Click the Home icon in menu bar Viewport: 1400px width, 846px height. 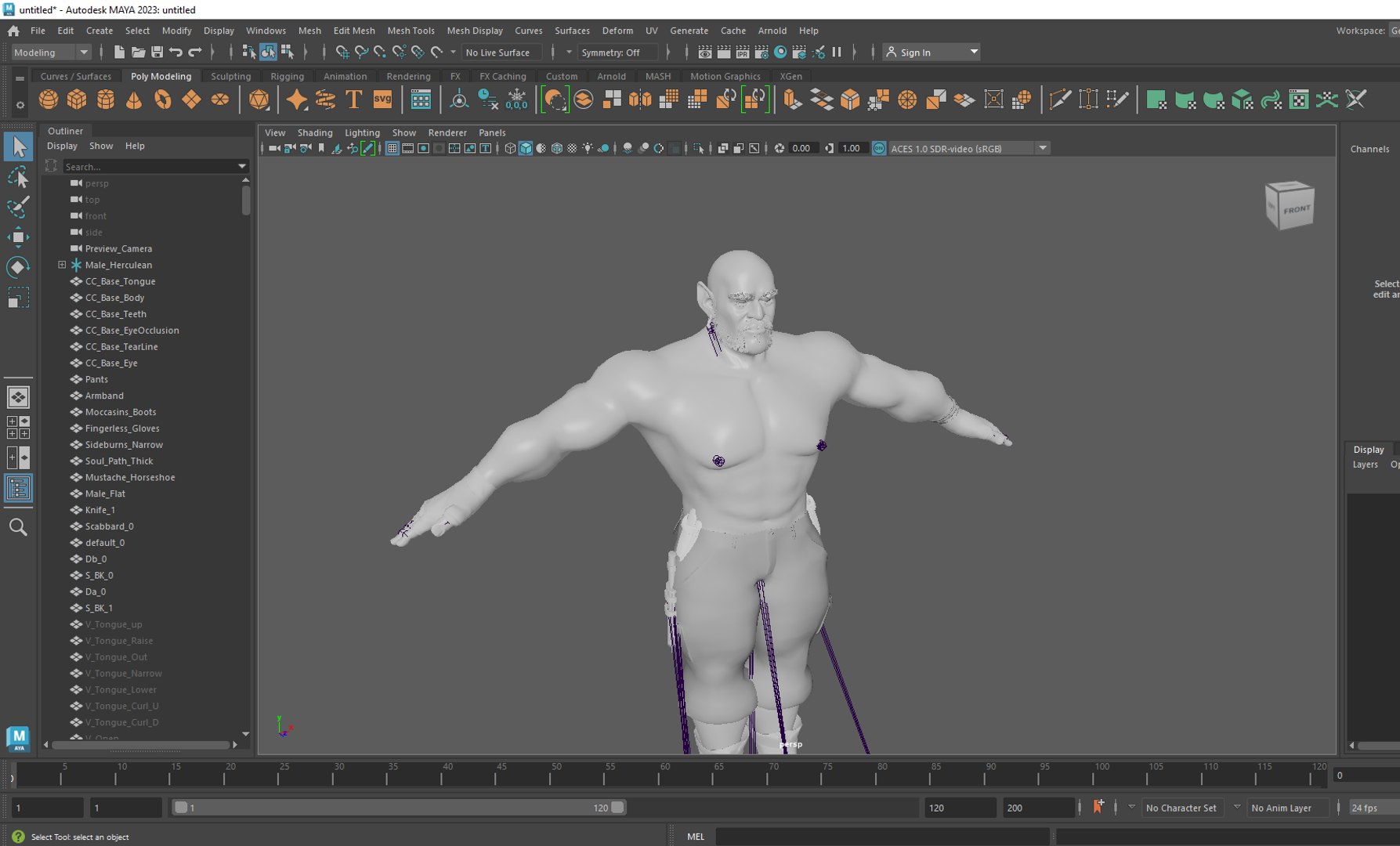13,31
